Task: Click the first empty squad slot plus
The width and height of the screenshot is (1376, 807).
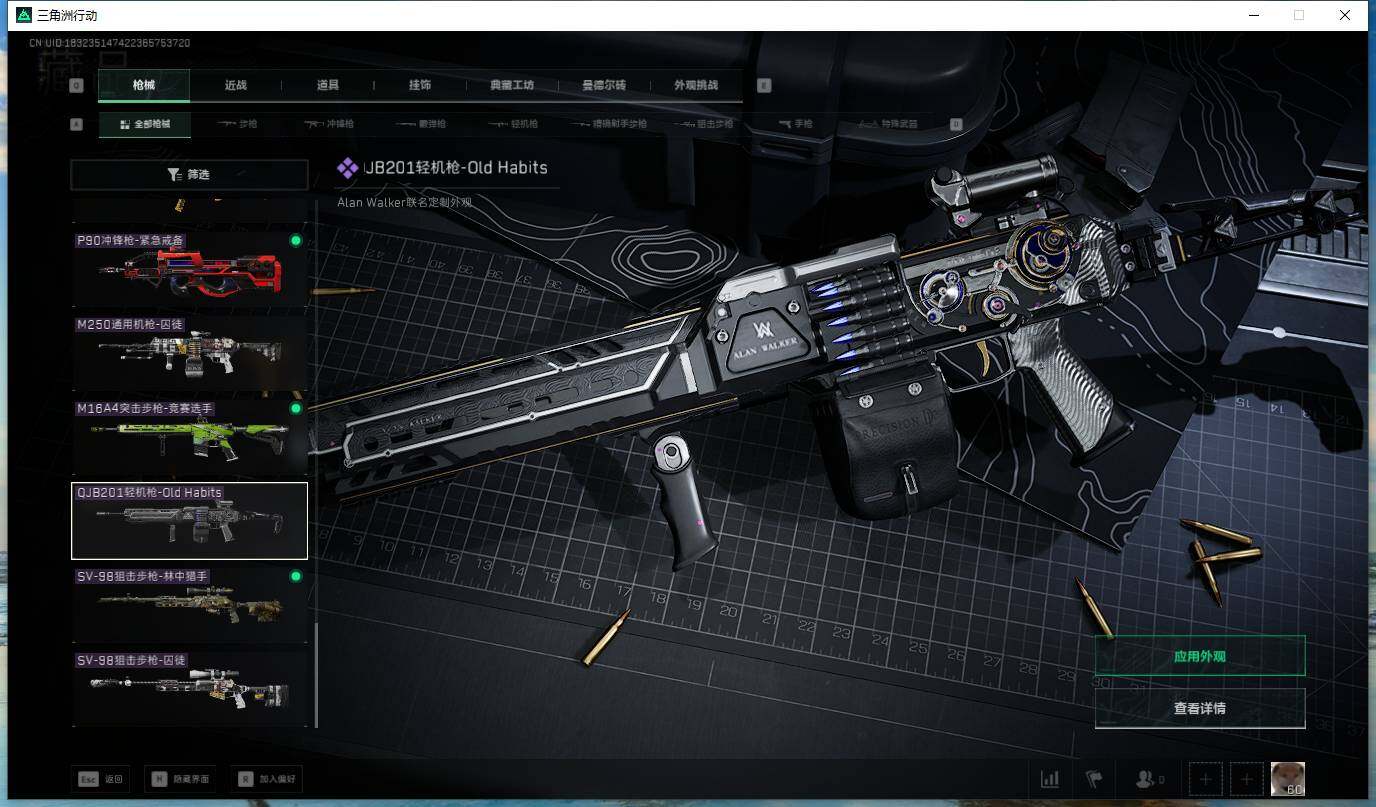Action: [1206, 779]
